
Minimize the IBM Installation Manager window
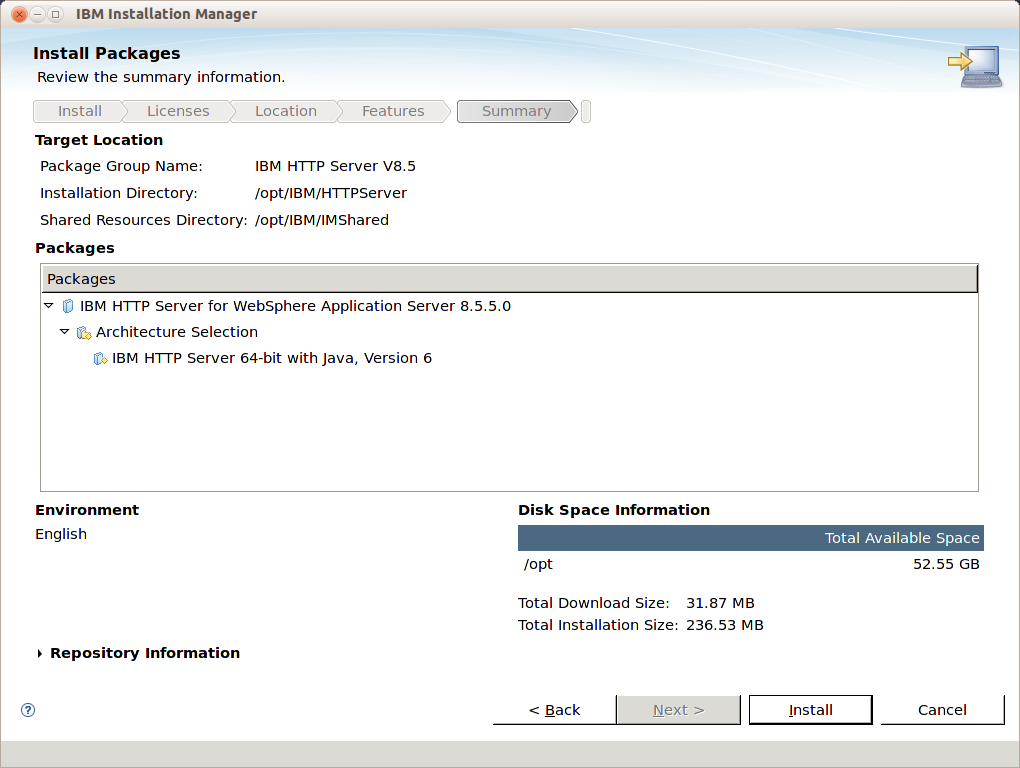(x=38, y=14)
